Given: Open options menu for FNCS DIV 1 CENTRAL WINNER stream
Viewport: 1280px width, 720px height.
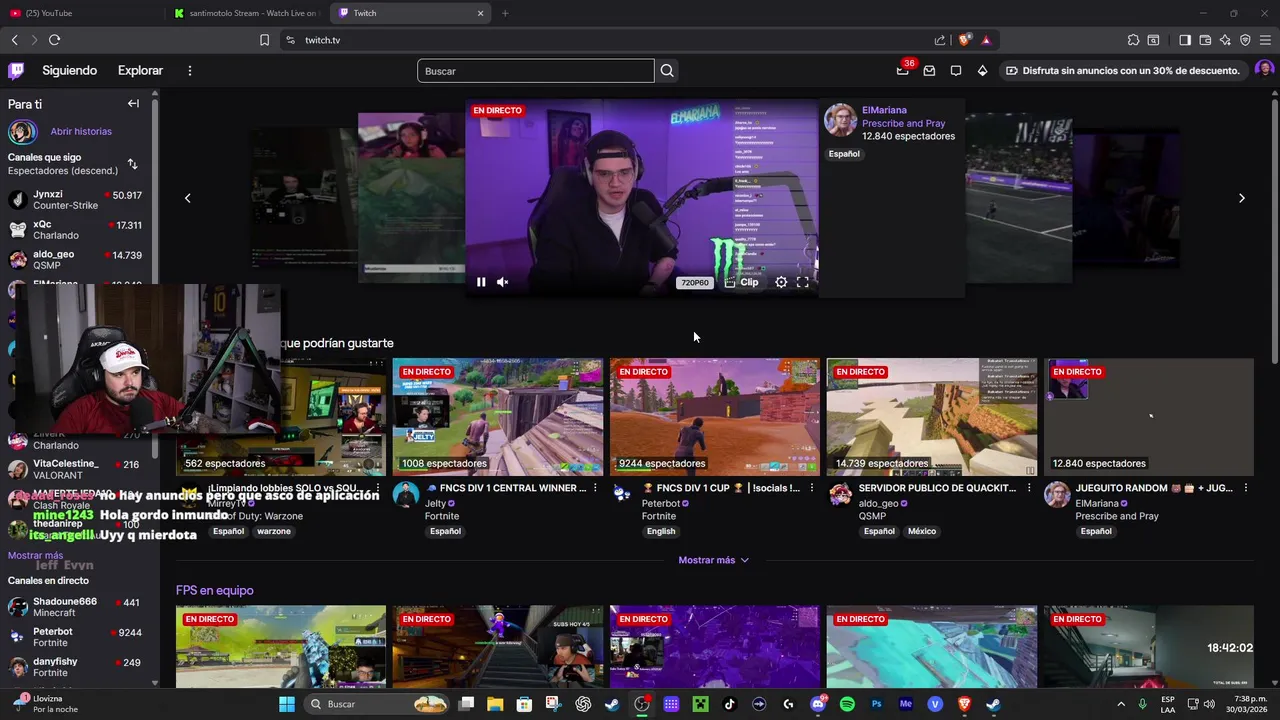Looking at the screenshot, I should click(x=594, y=488).
